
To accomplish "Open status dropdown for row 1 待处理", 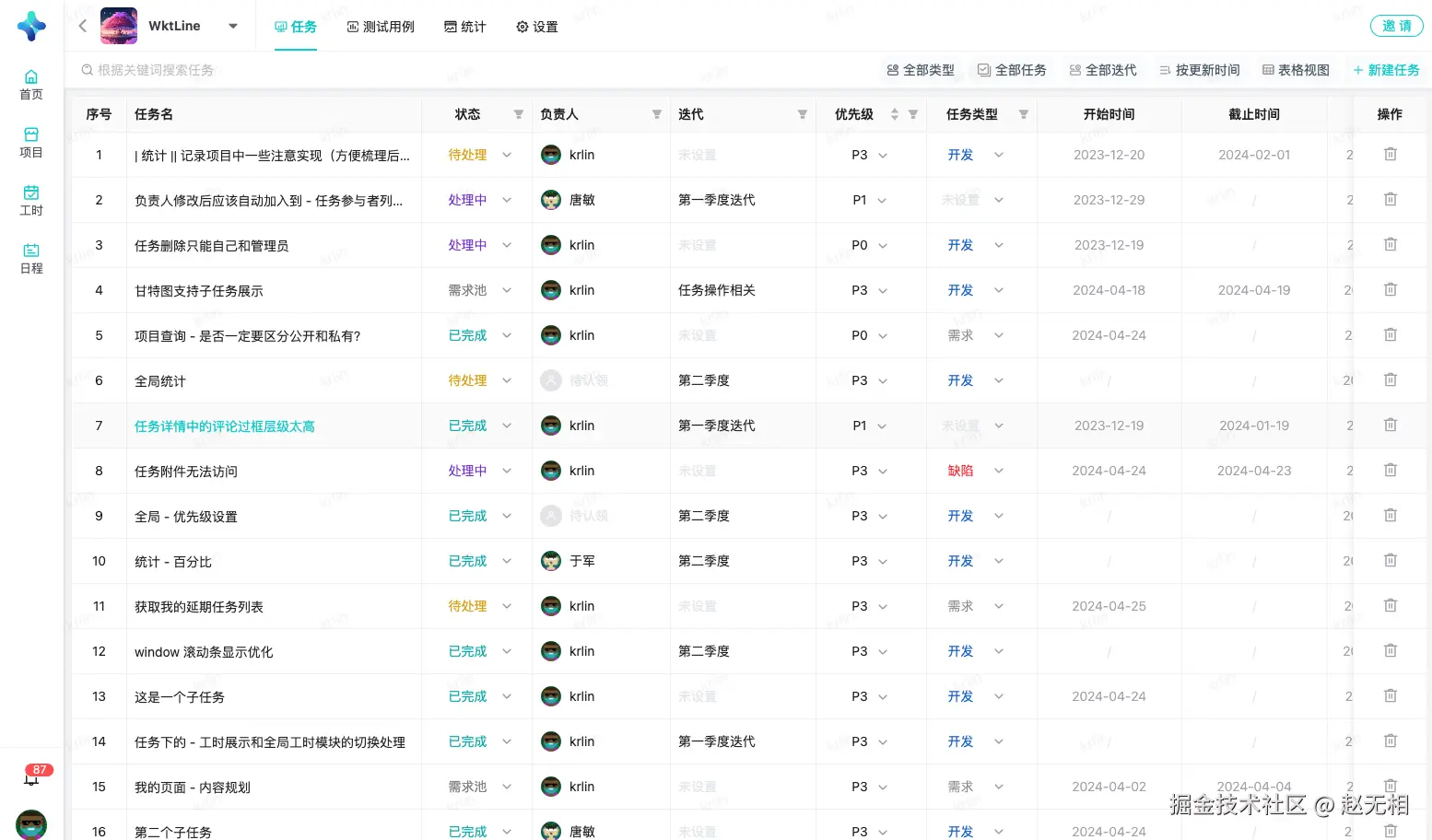I will [x=507, y=155].
